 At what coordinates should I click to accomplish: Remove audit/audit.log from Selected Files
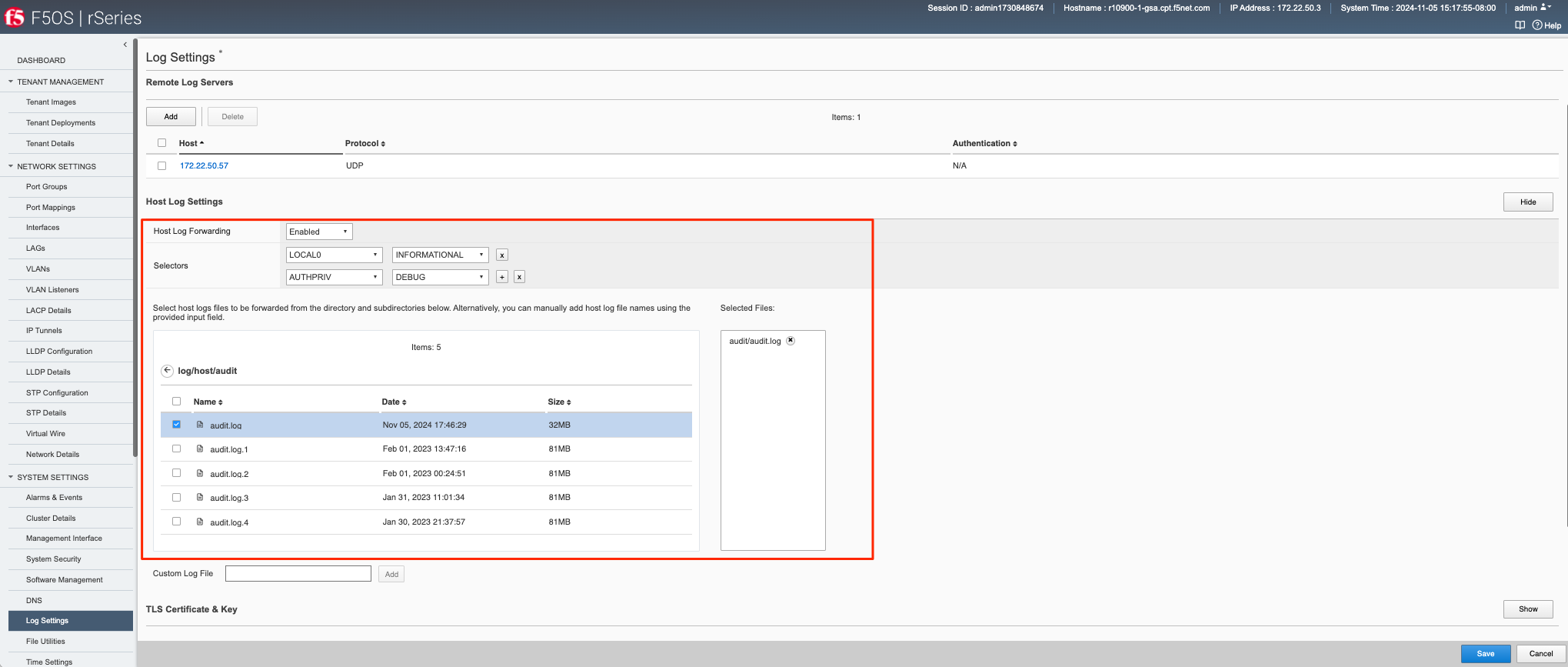[x=791, y=341]
